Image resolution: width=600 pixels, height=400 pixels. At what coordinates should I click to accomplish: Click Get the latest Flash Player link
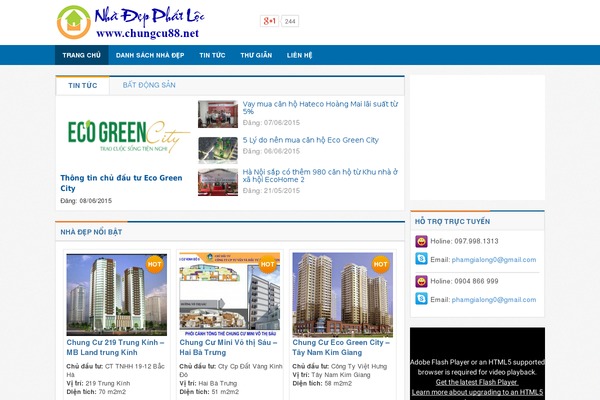pyautogui.click(x=477, y=382)
